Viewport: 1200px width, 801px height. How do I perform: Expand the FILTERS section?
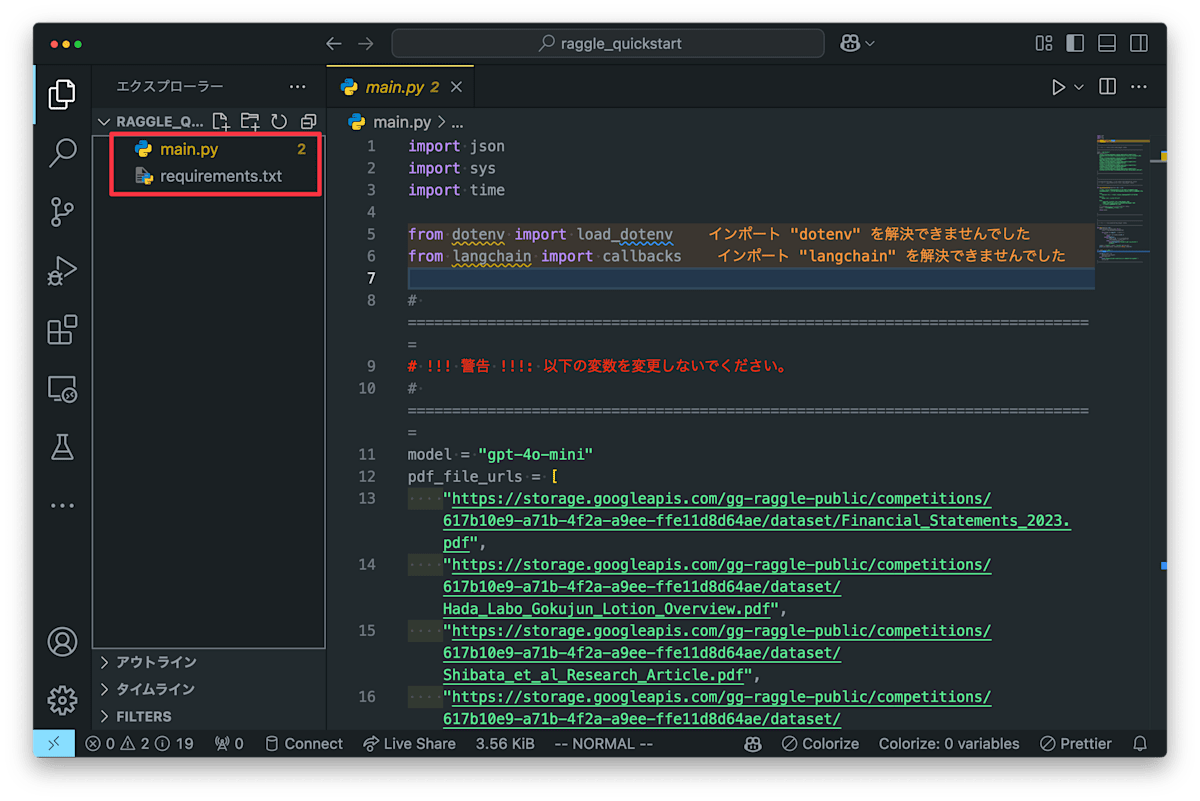(209, 716)
